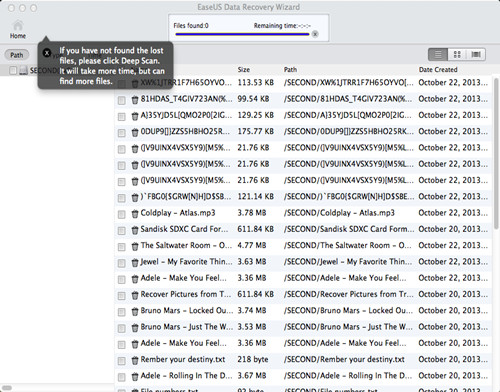Viewport: 500px width, 392px height.
Task: Click the /SECOND/Rember your destiny.txt path
Action: (344, 359)
